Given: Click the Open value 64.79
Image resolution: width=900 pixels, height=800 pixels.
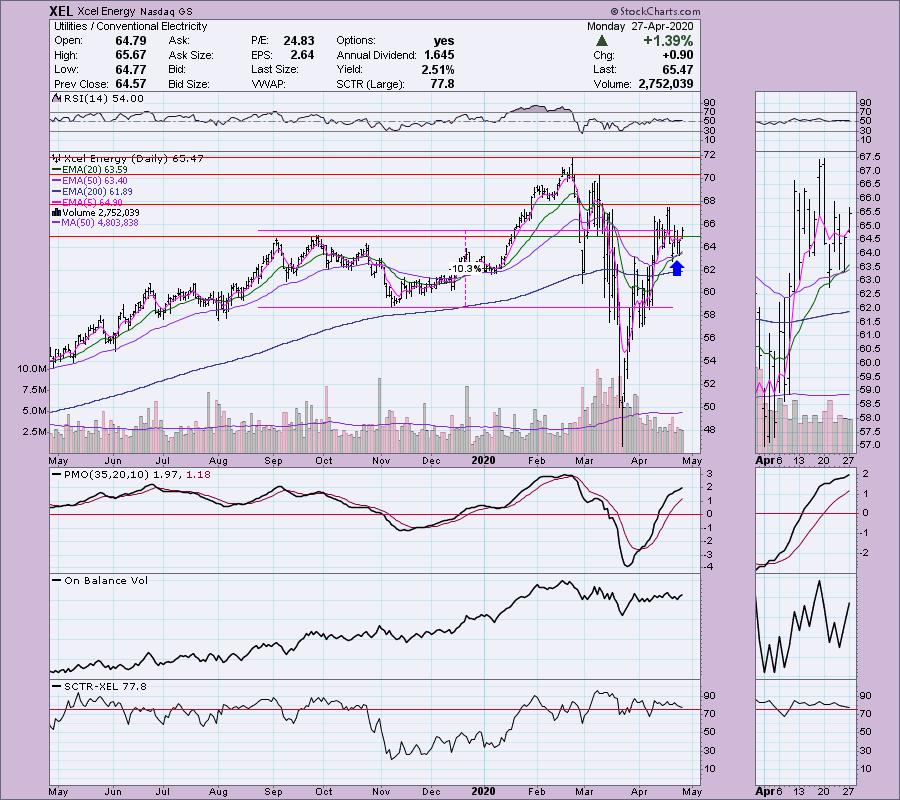Looking at the screenshot, I should click(131, 41).
